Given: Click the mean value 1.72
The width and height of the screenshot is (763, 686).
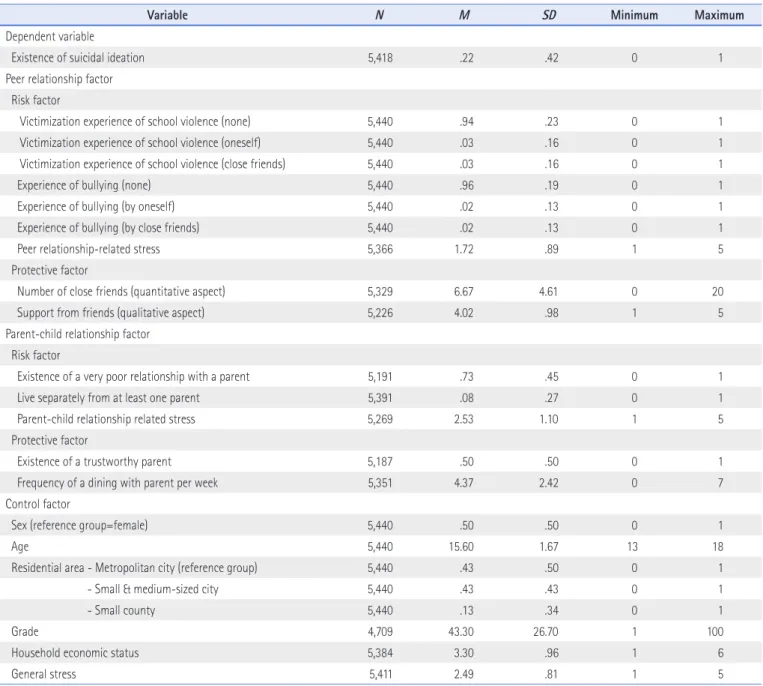Looking at the screenshot, I should coord(464,249).
